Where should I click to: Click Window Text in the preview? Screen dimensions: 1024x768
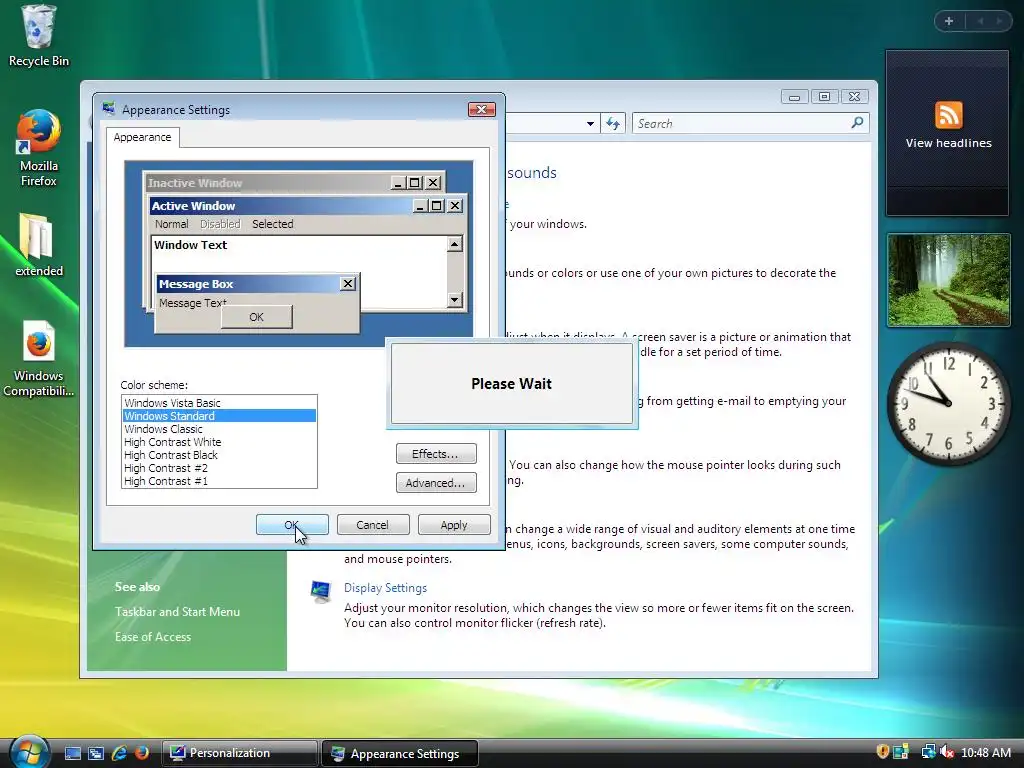pos(190,245)
